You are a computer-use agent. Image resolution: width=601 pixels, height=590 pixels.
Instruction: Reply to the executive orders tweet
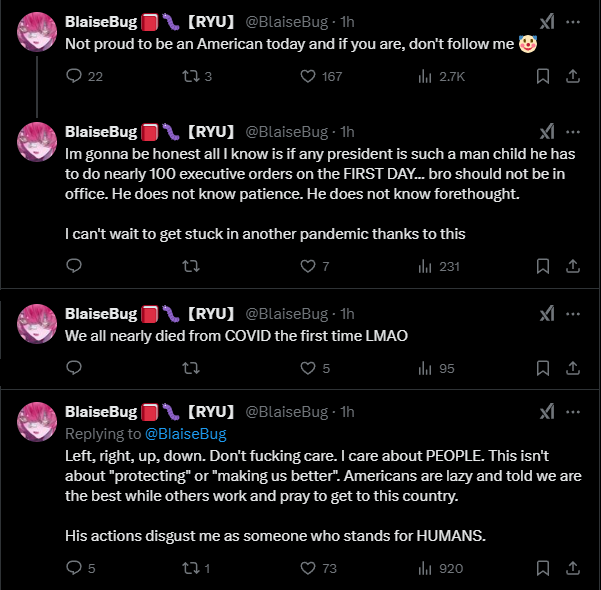click(74, 266)
